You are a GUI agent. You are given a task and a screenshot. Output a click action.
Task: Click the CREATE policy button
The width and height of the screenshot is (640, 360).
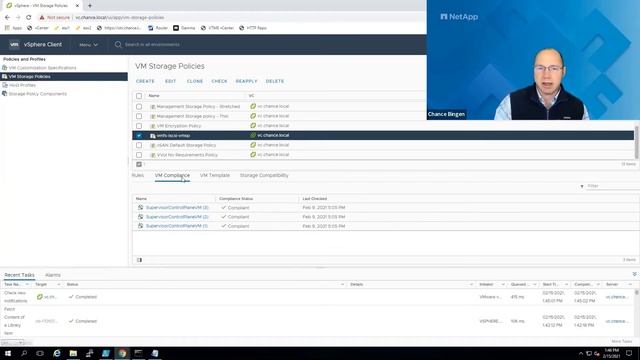pyautogui.click(x=145, y=81)
